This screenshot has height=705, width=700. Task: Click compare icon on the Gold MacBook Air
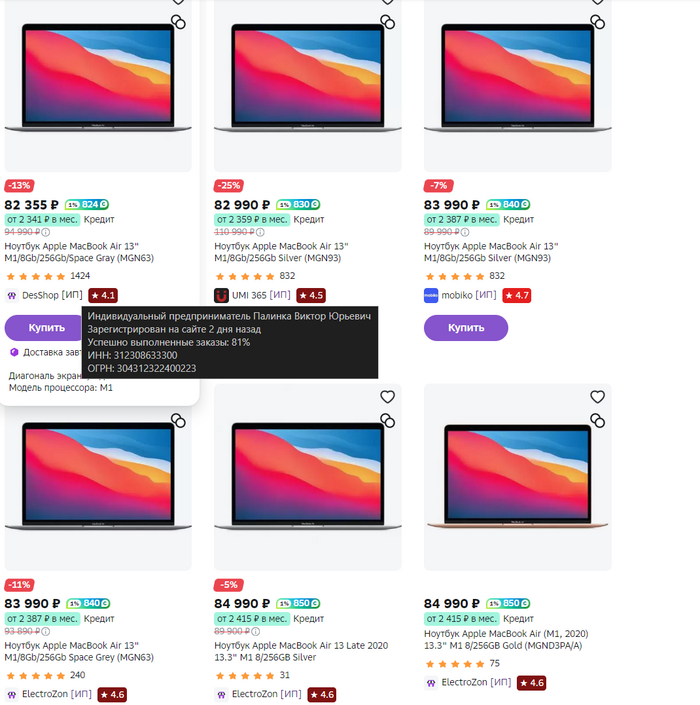click(597, 421)
